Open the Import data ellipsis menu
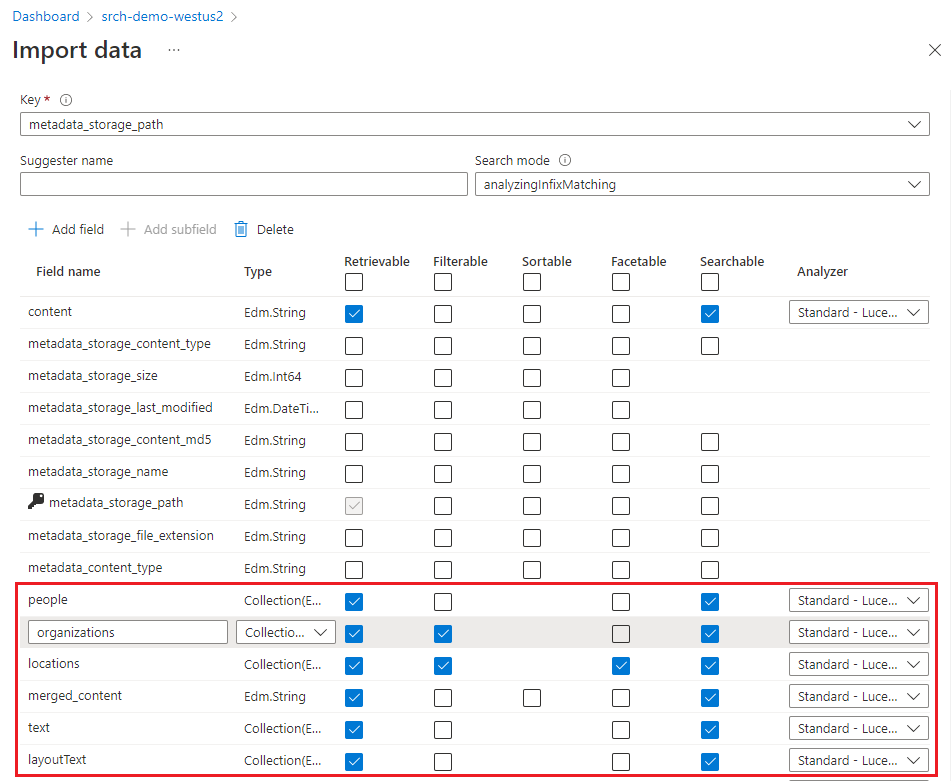This screenshot has width=951, height=781. click(174, 50)
